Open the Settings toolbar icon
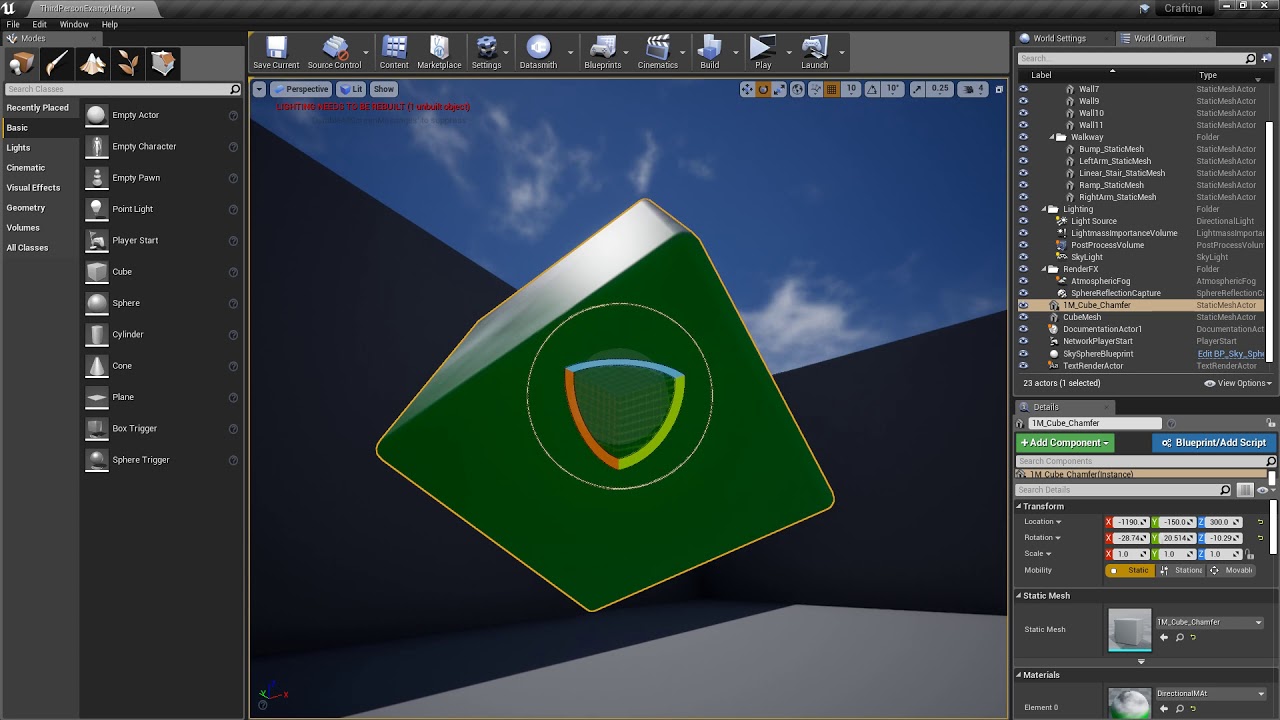Image resolution: width=1280 pixels, height=720 pixels. 486,53
